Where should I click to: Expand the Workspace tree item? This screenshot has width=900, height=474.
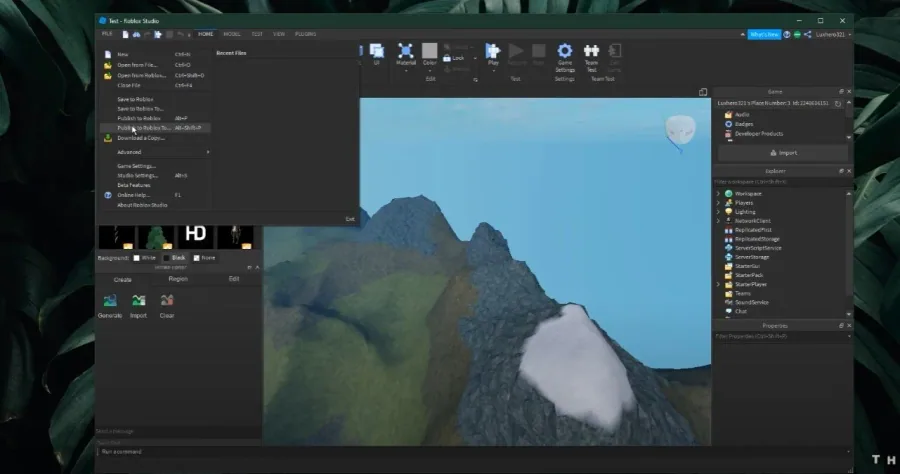click(x=718, y=194)
